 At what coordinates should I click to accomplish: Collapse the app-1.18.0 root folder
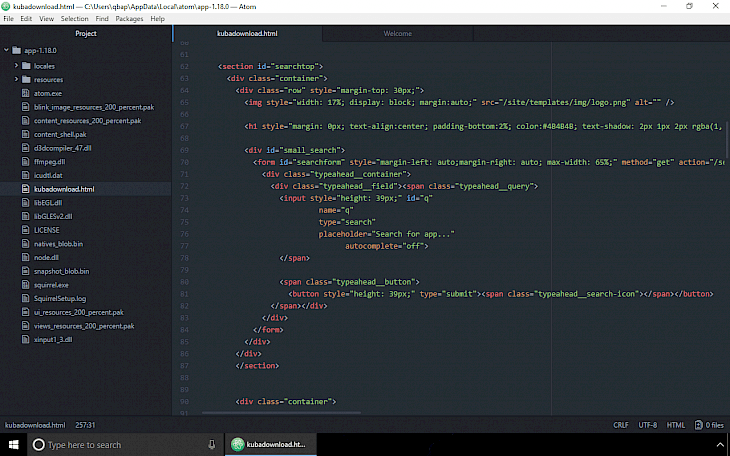pos(6,50)
